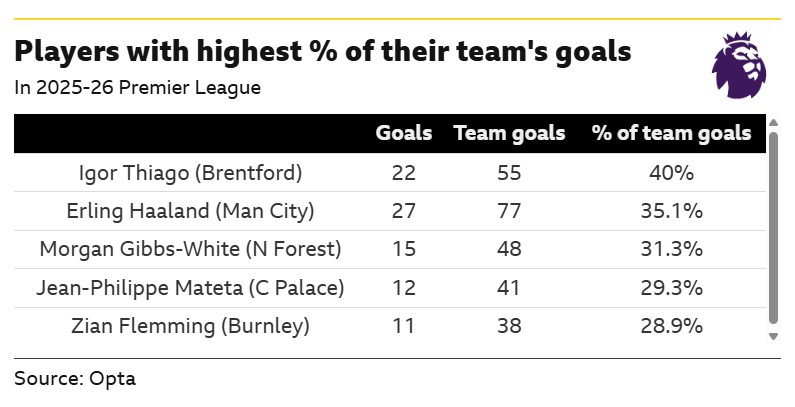Click the scrollbar up arrow
Screen dimensions: 795x407
pos(773,122)
